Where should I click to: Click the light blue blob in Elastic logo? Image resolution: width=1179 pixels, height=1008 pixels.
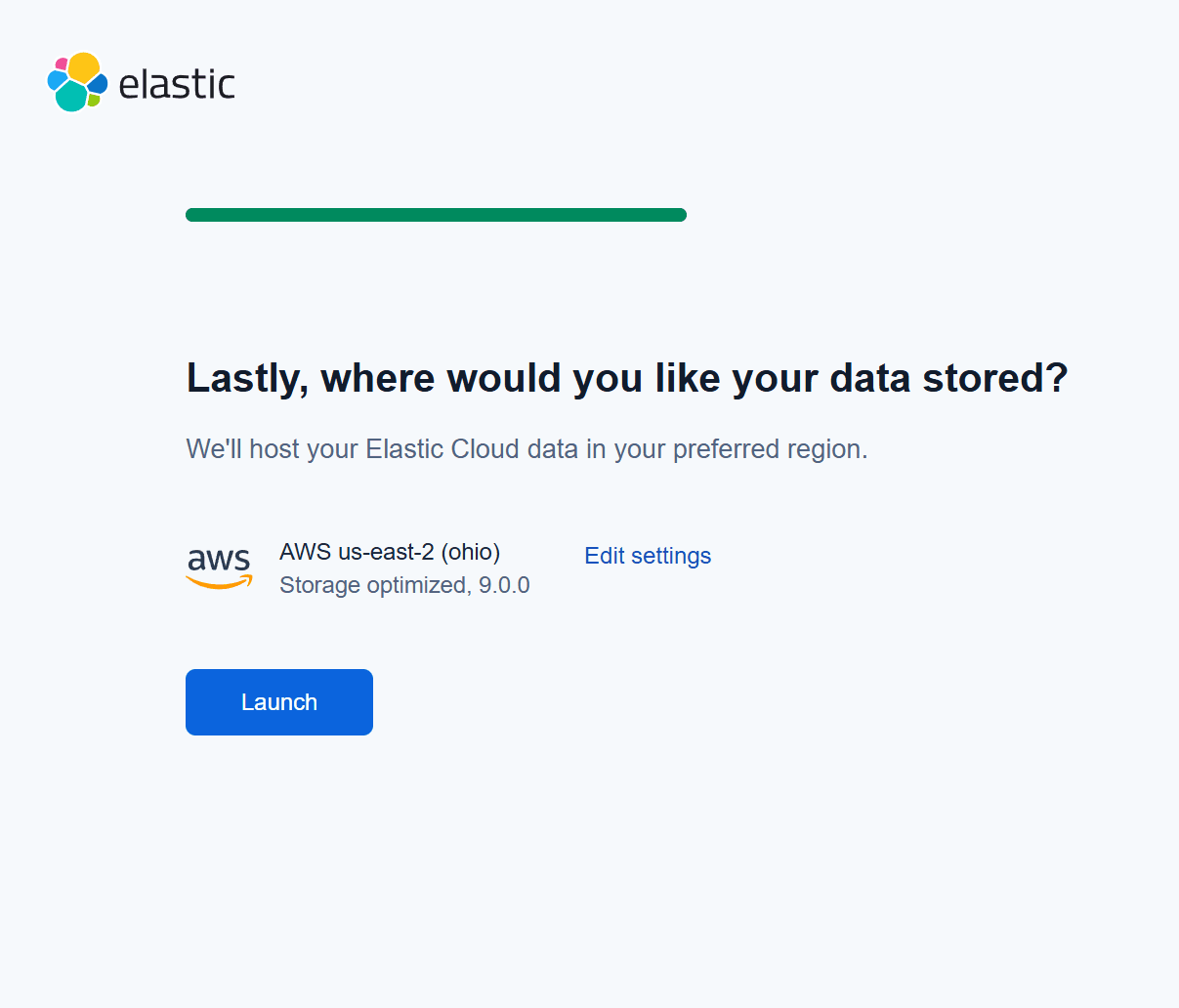click(57, 80)
